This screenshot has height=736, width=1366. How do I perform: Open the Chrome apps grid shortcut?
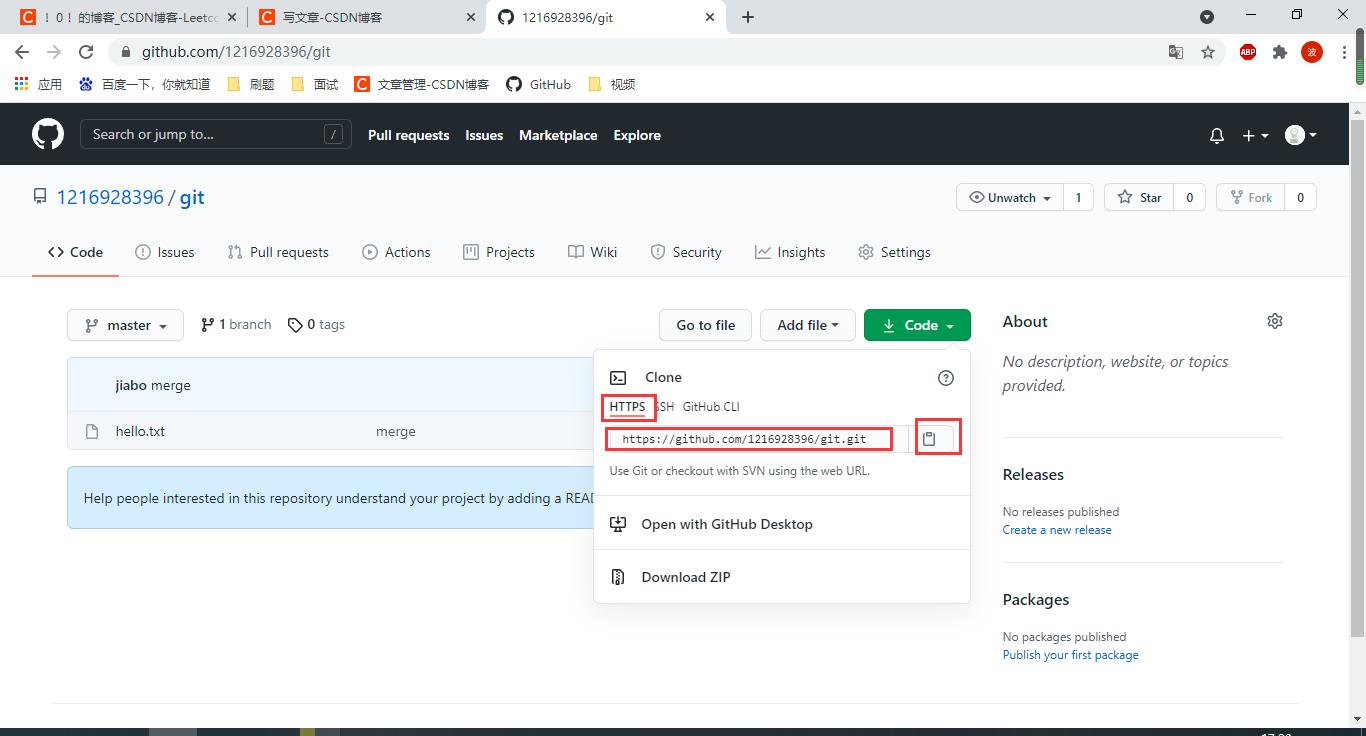[38, 84]
